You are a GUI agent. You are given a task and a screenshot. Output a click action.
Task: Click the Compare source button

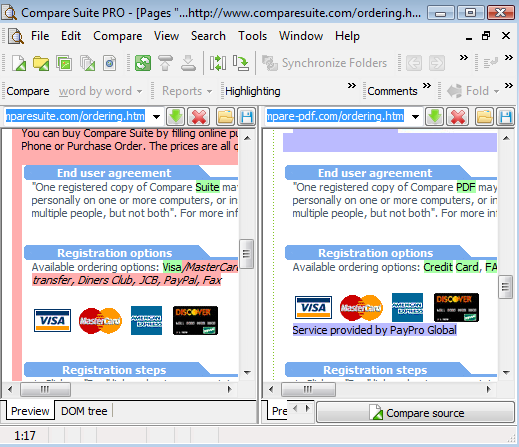tap(415, 413)
